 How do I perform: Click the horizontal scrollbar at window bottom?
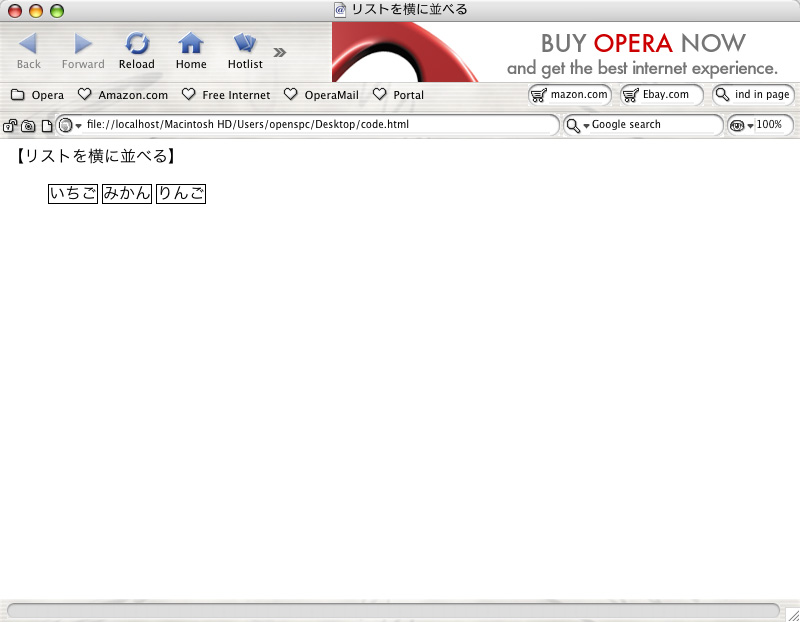click(393, 610)
